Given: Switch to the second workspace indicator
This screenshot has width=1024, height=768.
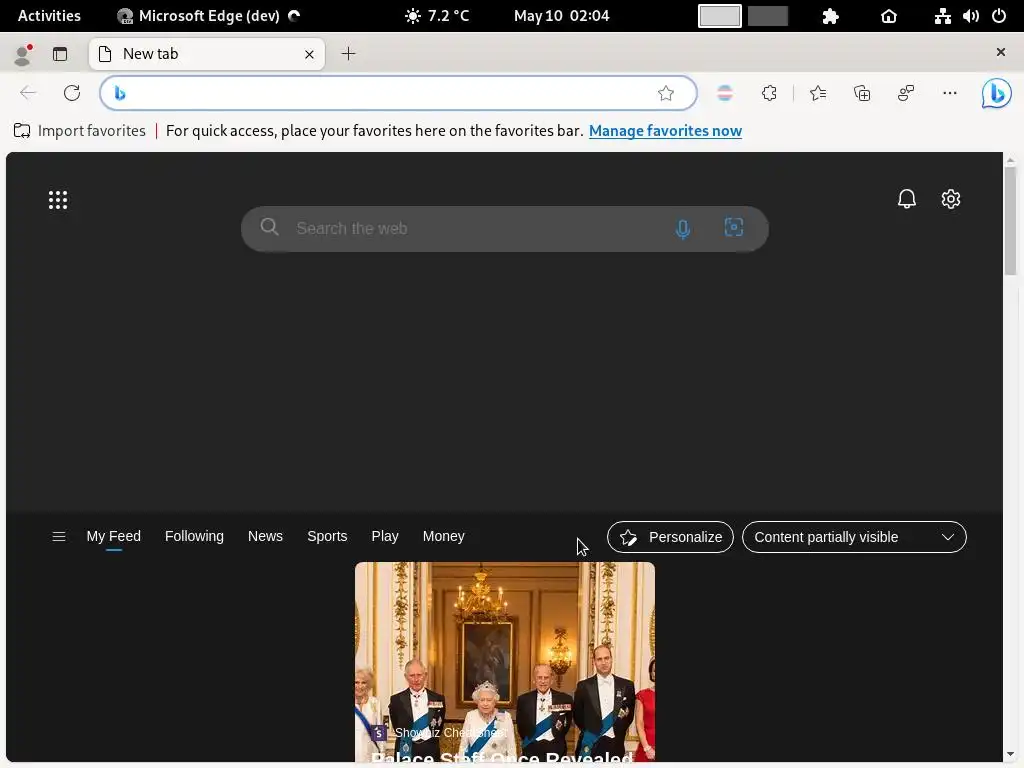Looking at the screenshot, I should pos(768,16).
